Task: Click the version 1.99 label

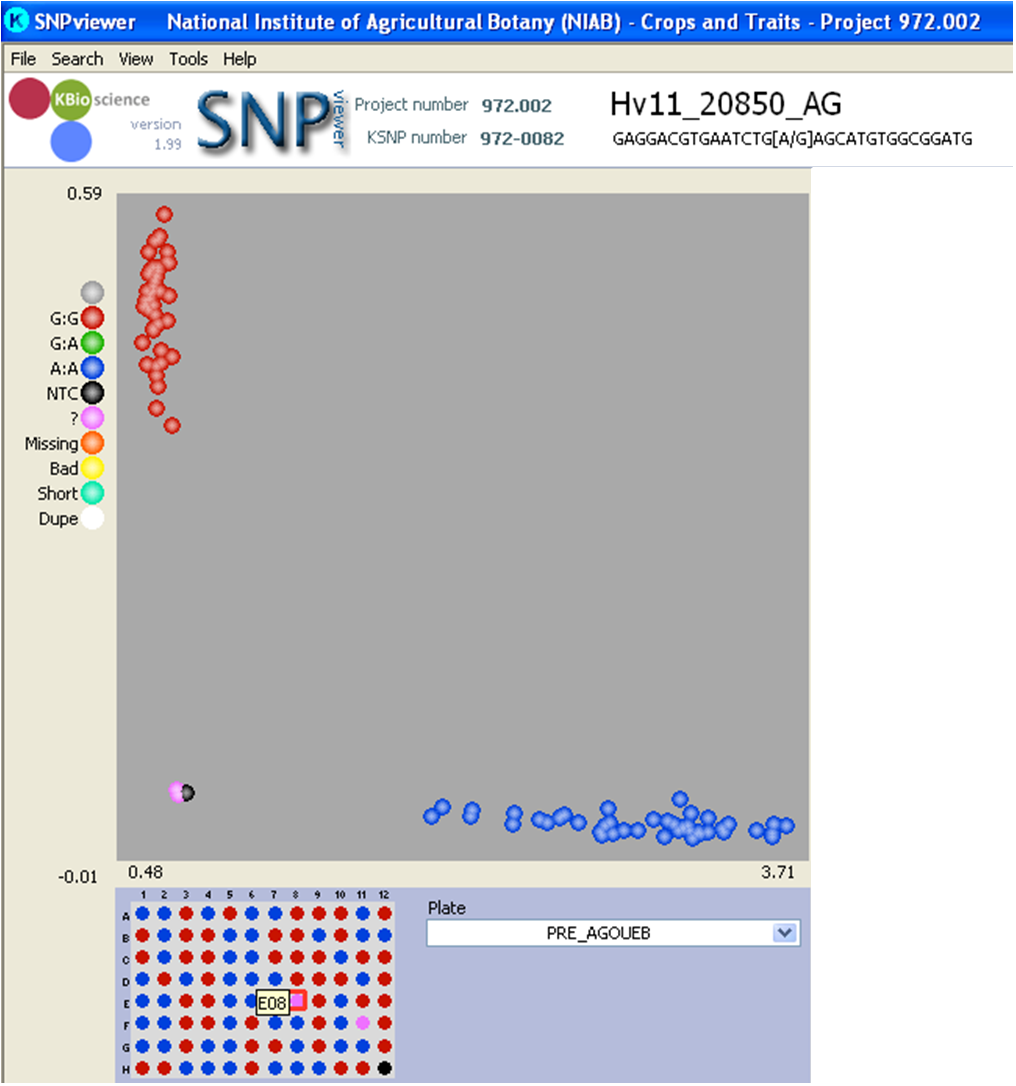Action: (157, 134)
